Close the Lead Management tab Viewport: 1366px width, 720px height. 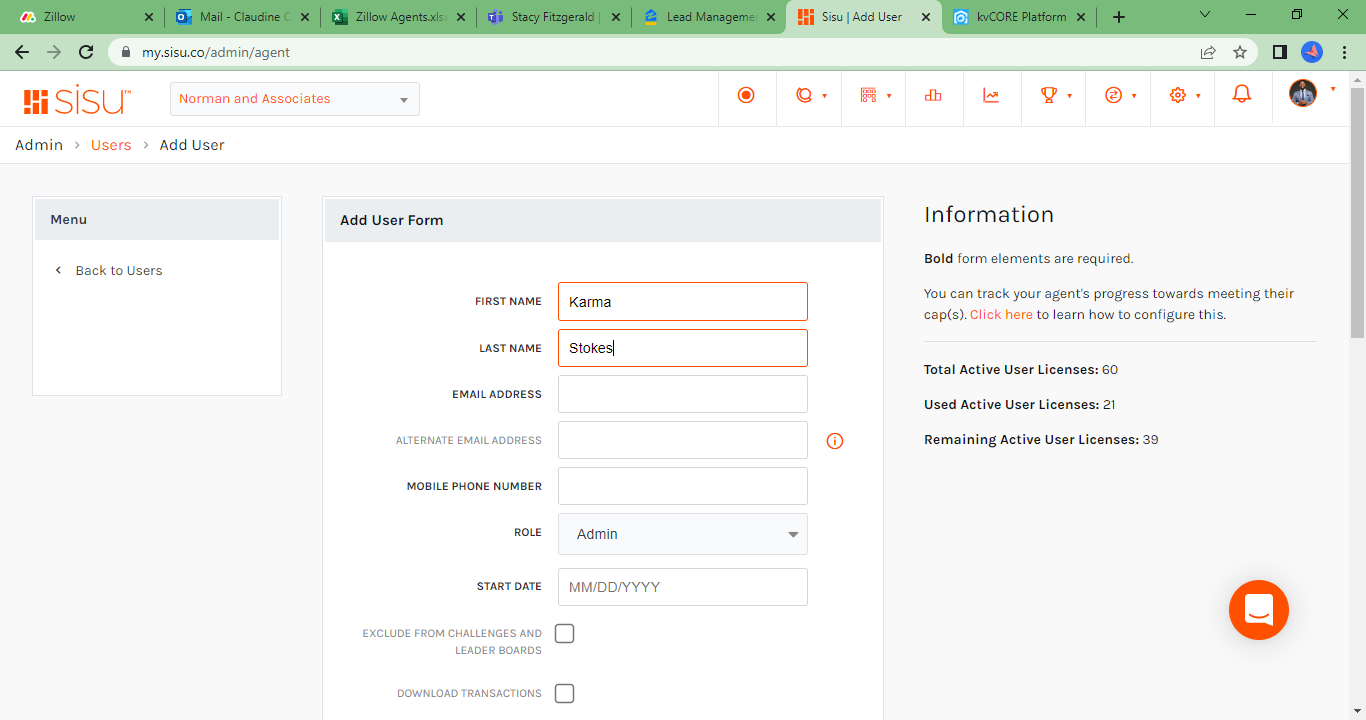(x=769, y=17)
